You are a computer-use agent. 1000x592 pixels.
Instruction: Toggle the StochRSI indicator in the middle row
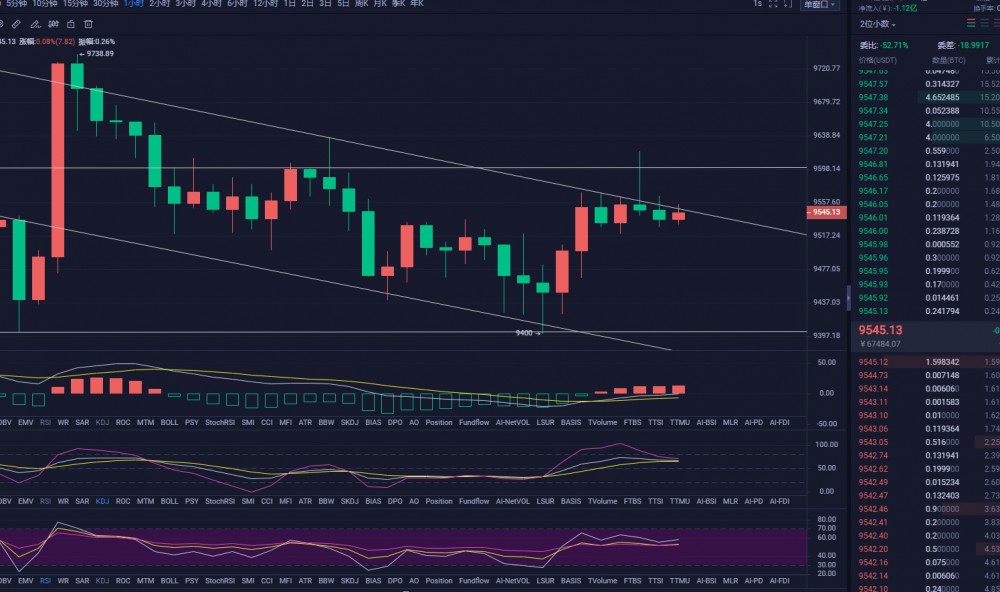tap(219, 498)
